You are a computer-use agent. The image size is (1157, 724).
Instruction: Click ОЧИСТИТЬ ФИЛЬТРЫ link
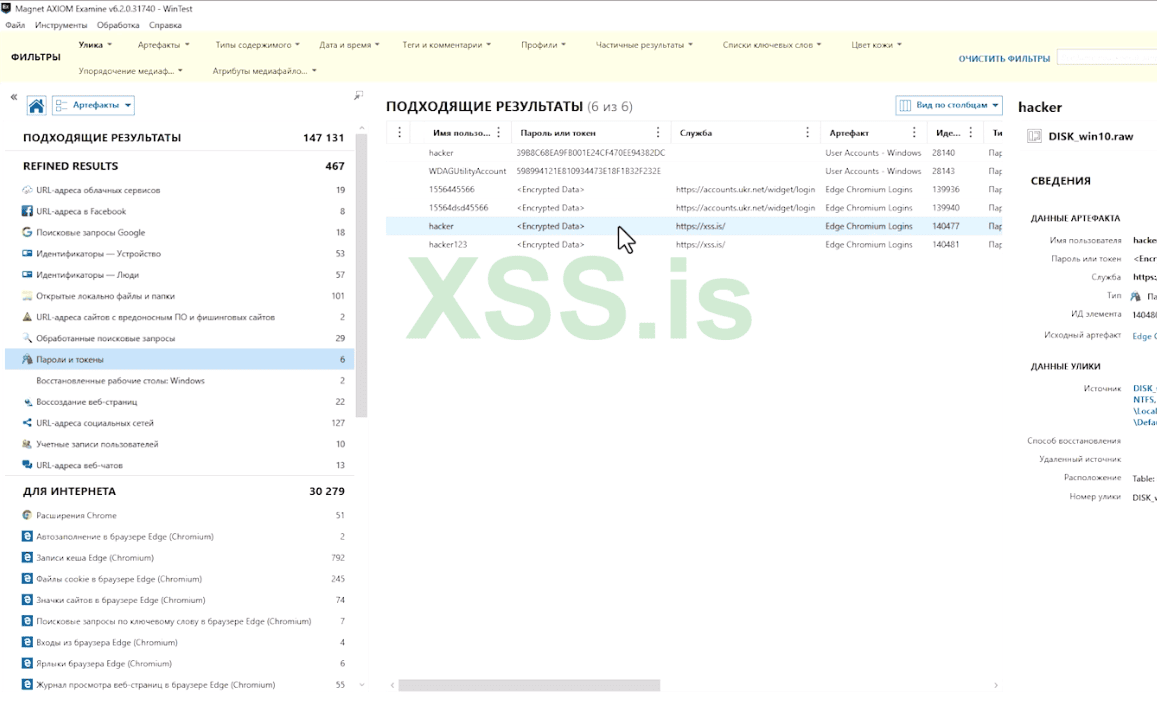click(1004, 58)
